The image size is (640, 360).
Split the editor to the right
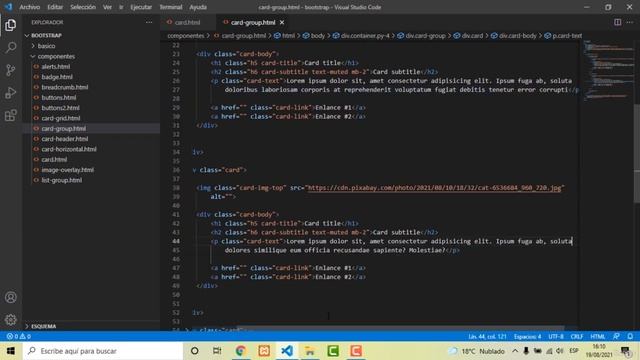tap(618, 22)
